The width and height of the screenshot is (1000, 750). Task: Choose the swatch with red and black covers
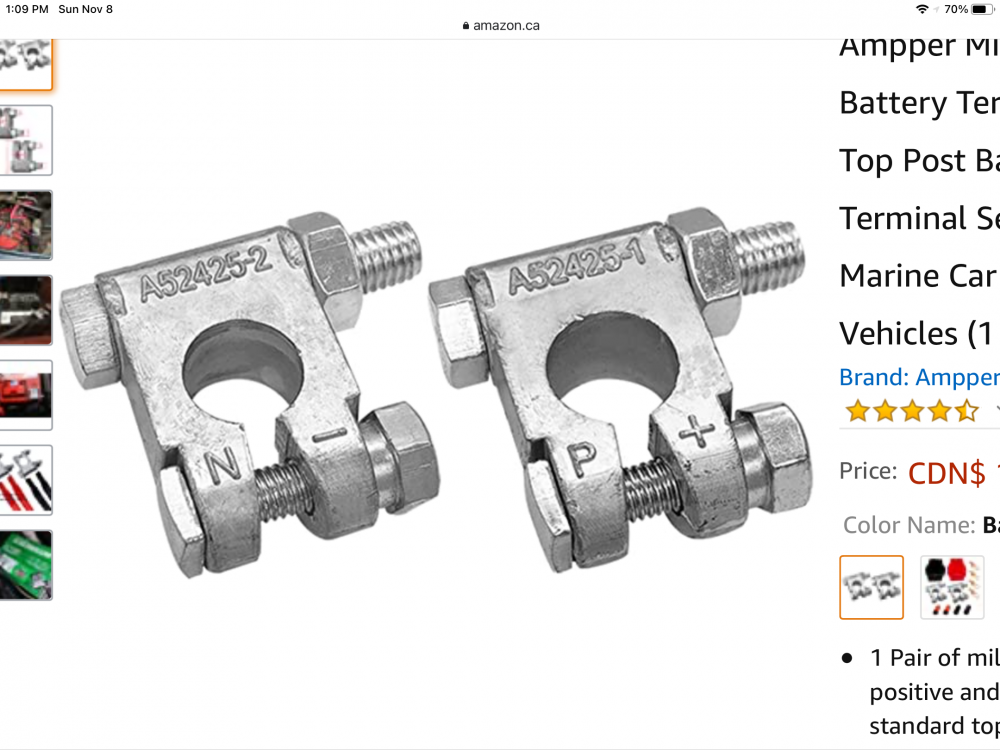952,587
